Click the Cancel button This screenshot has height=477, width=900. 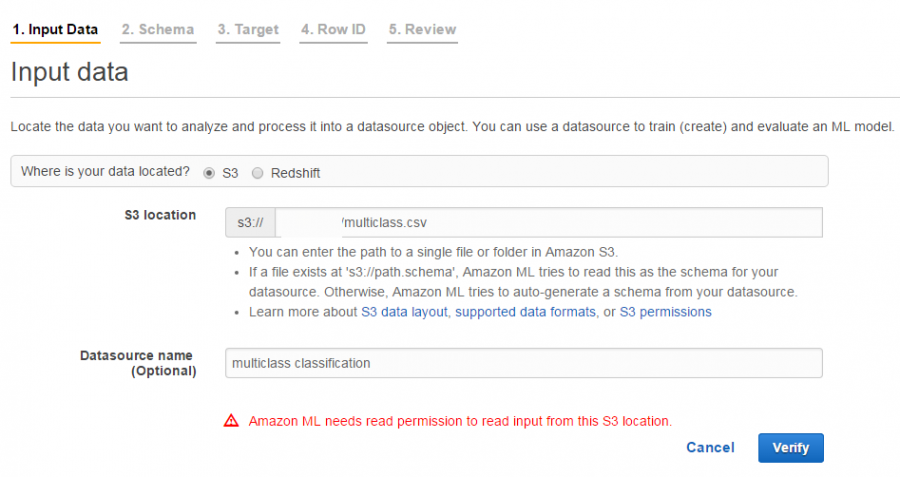[710, 448]
